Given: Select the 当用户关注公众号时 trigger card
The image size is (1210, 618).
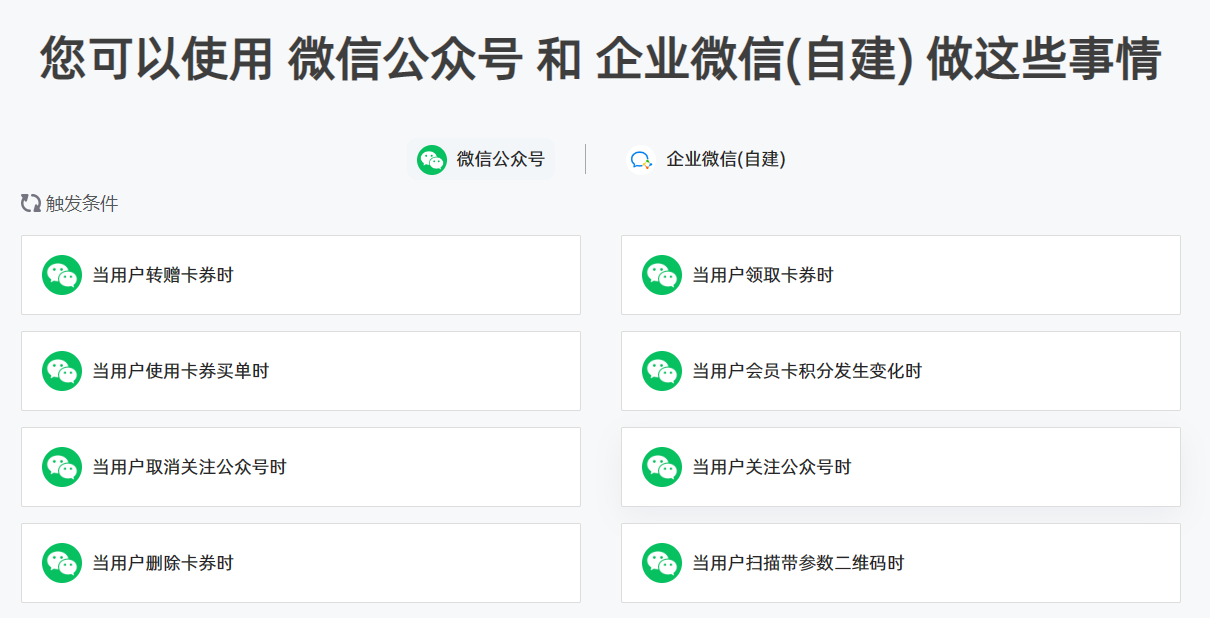Looking at the screenshot, I should (x=901, y=467).
